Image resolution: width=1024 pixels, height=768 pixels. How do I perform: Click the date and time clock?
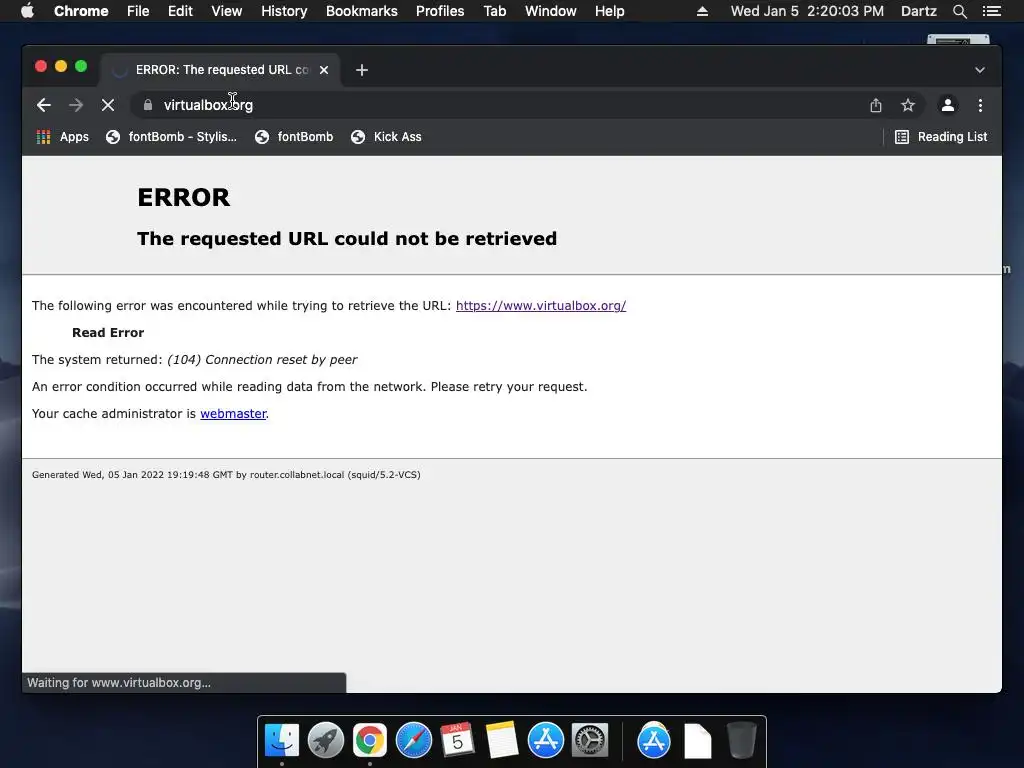point(807,11)
